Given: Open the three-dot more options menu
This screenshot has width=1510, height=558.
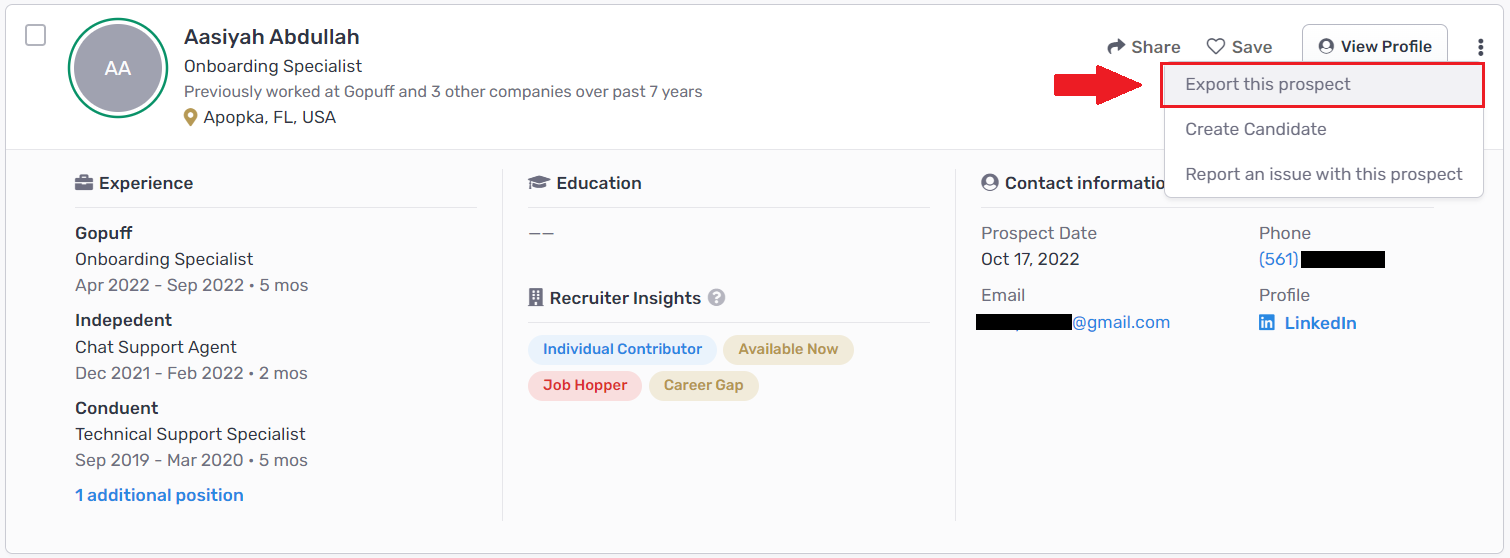Looking at the screenshot, I should point(1480,47).
